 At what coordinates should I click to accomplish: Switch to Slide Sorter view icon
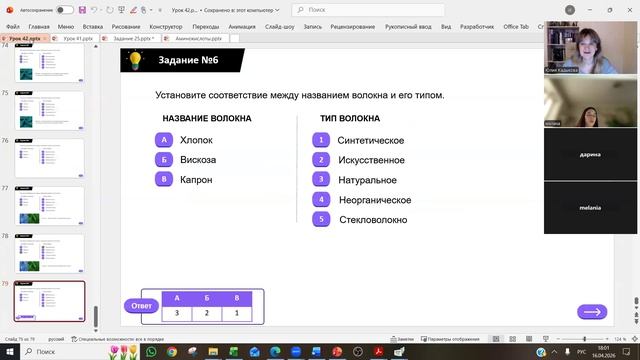tap(513, 339)
